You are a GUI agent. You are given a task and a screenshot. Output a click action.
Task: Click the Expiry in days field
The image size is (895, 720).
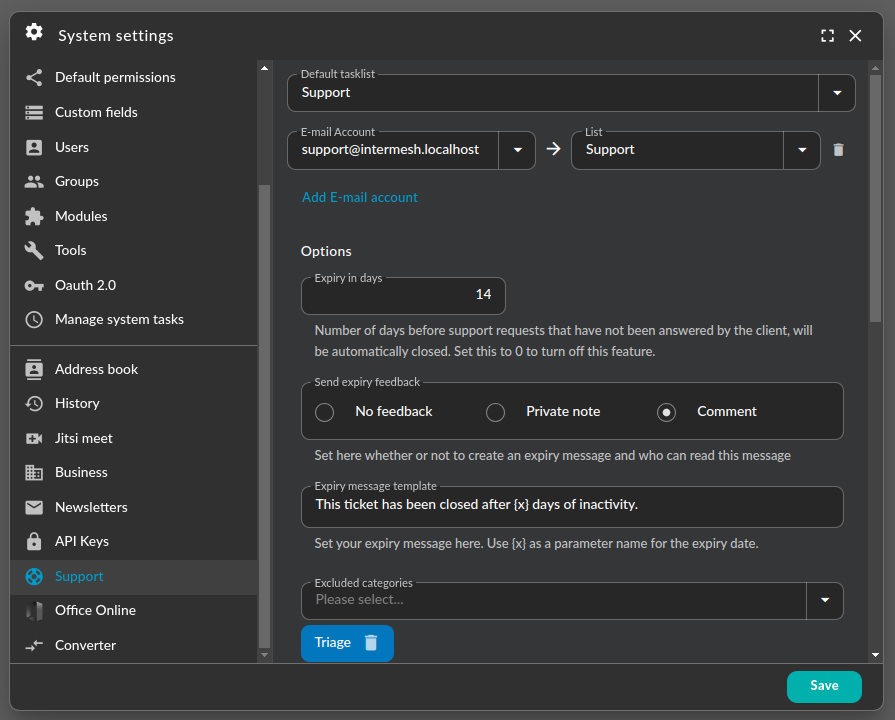[403, 295]
